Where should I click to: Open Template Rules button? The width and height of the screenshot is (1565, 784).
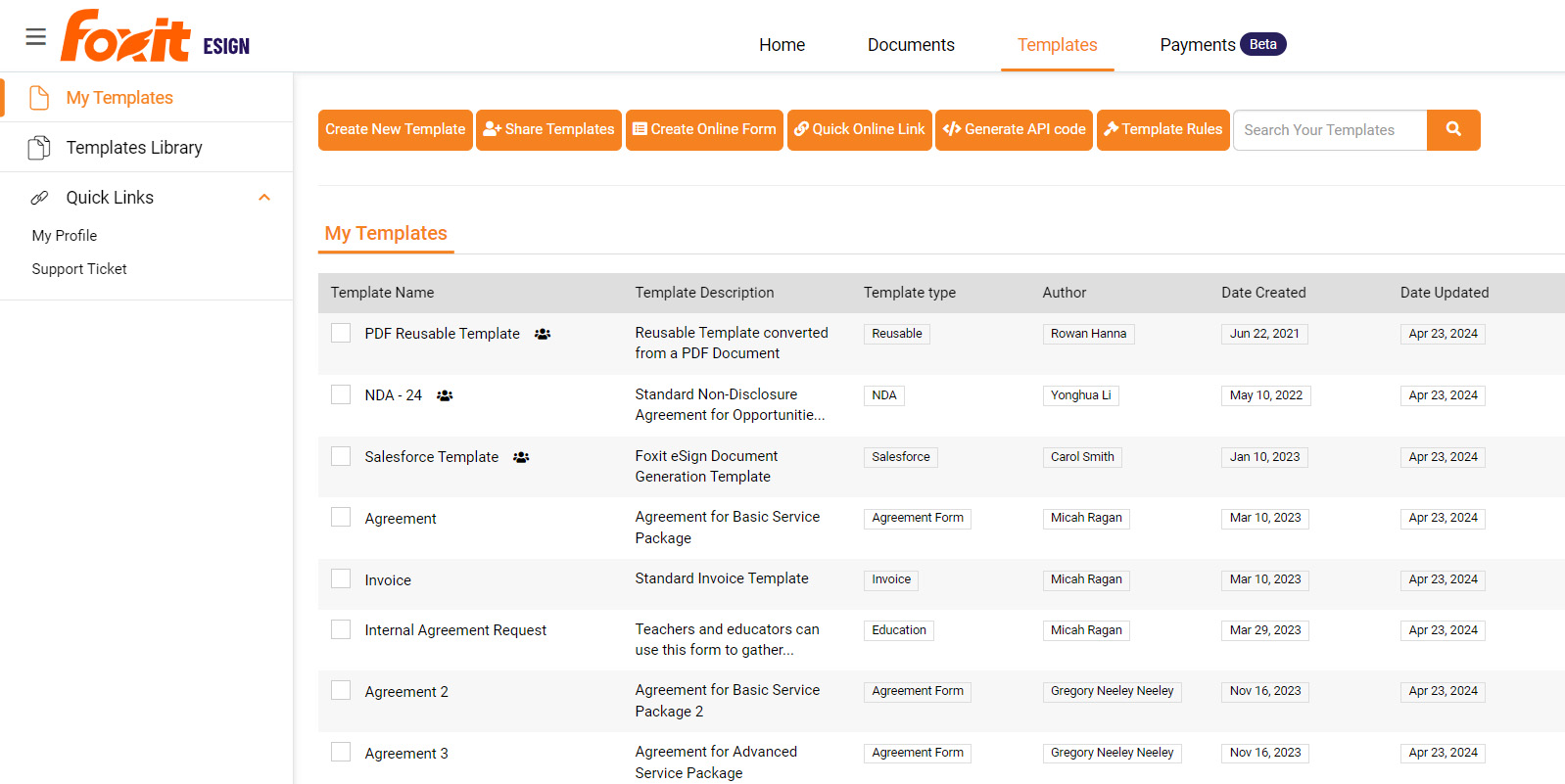pyautogui.click(x=1163, y=130)
